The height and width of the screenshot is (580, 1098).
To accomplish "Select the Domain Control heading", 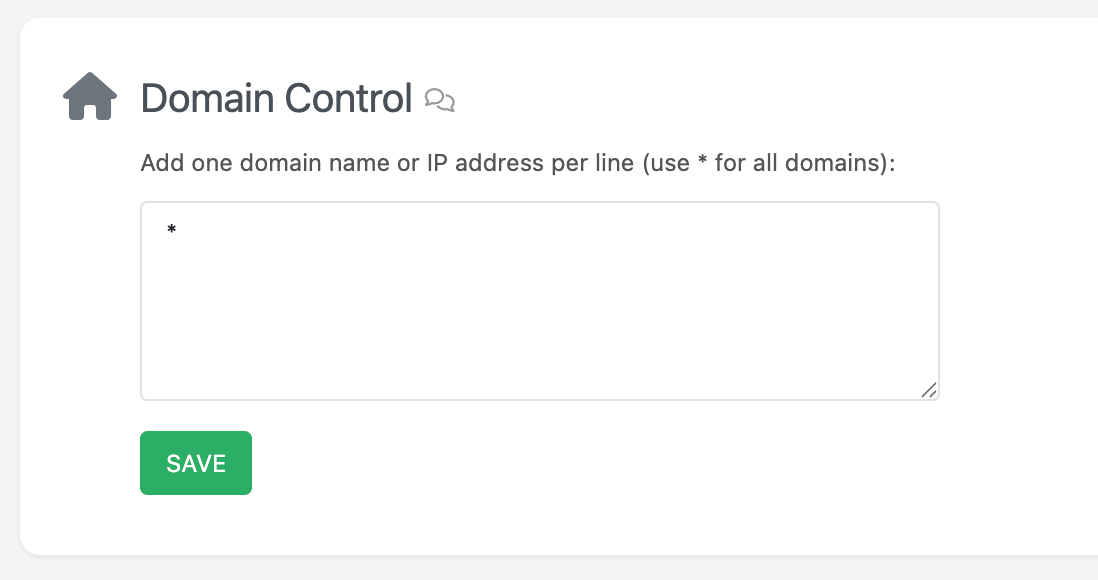I will coord(276,98).
